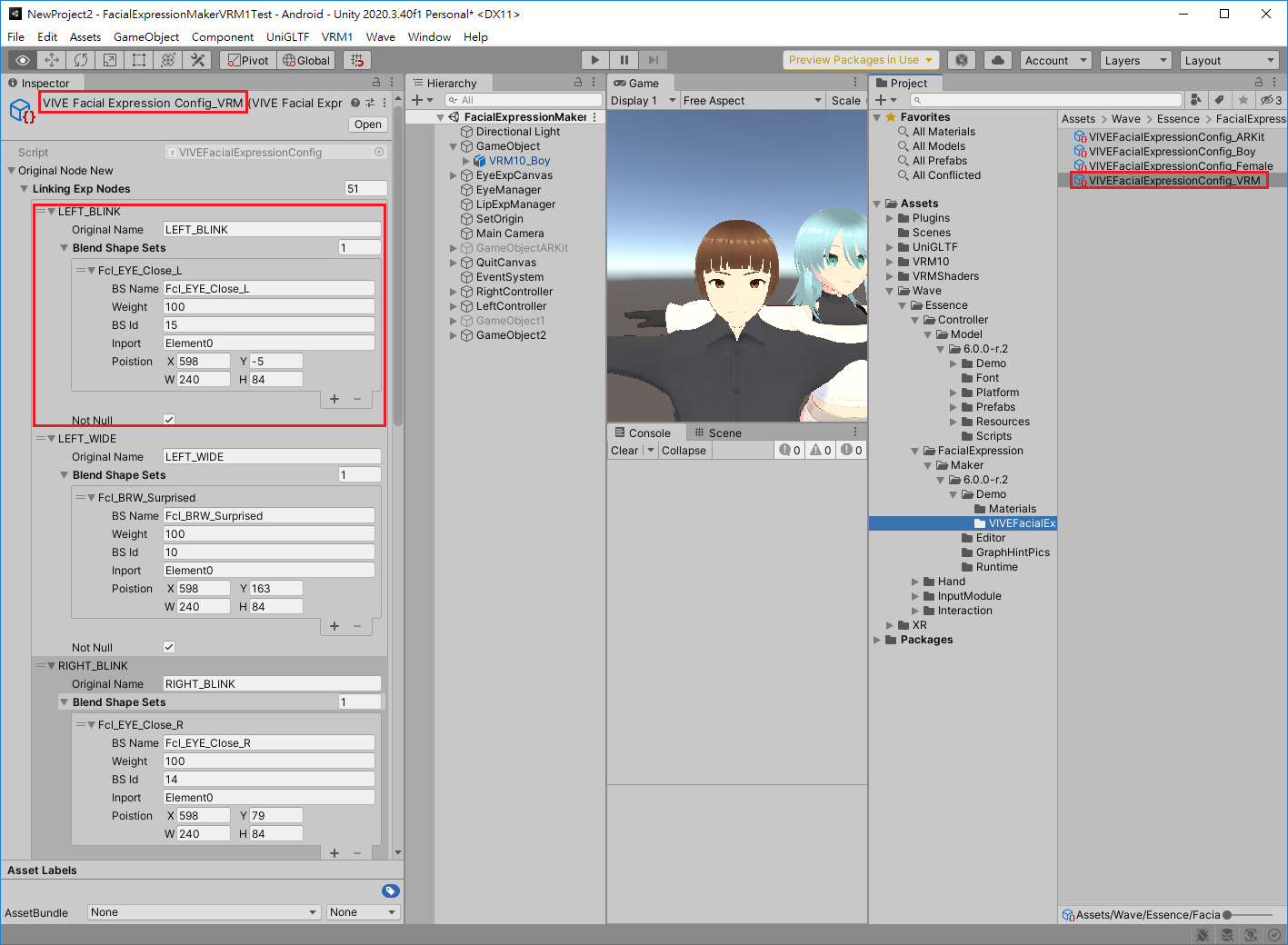Select the Rotate tool
1288x945 pixels.
81,60
